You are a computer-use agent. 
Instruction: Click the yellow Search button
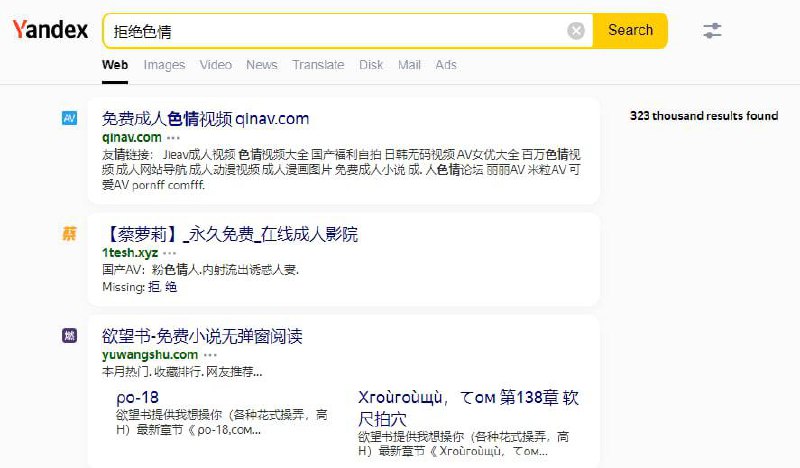coord(630,31)
